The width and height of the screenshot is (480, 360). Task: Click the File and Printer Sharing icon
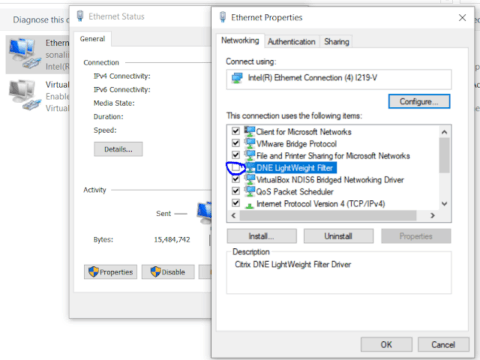pyautogui.click(x=250, y=155)
